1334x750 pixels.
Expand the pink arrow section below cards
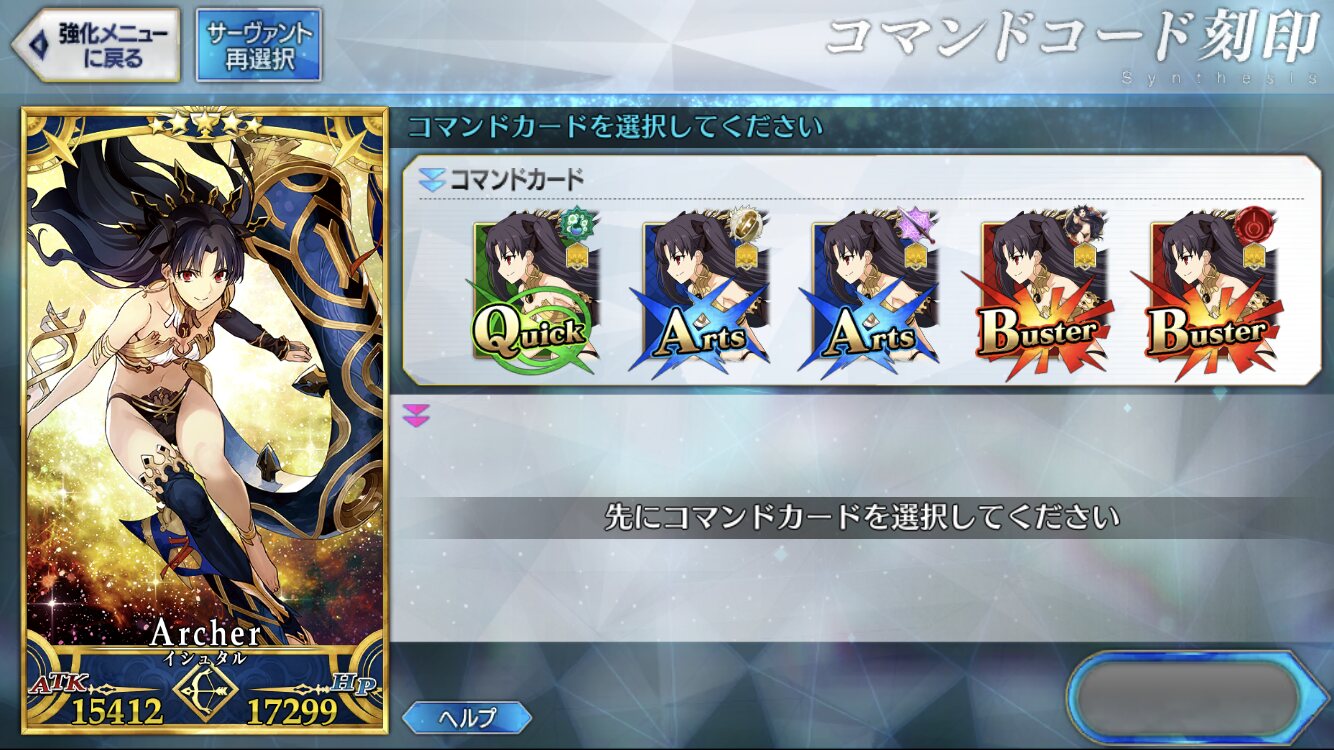415,415
